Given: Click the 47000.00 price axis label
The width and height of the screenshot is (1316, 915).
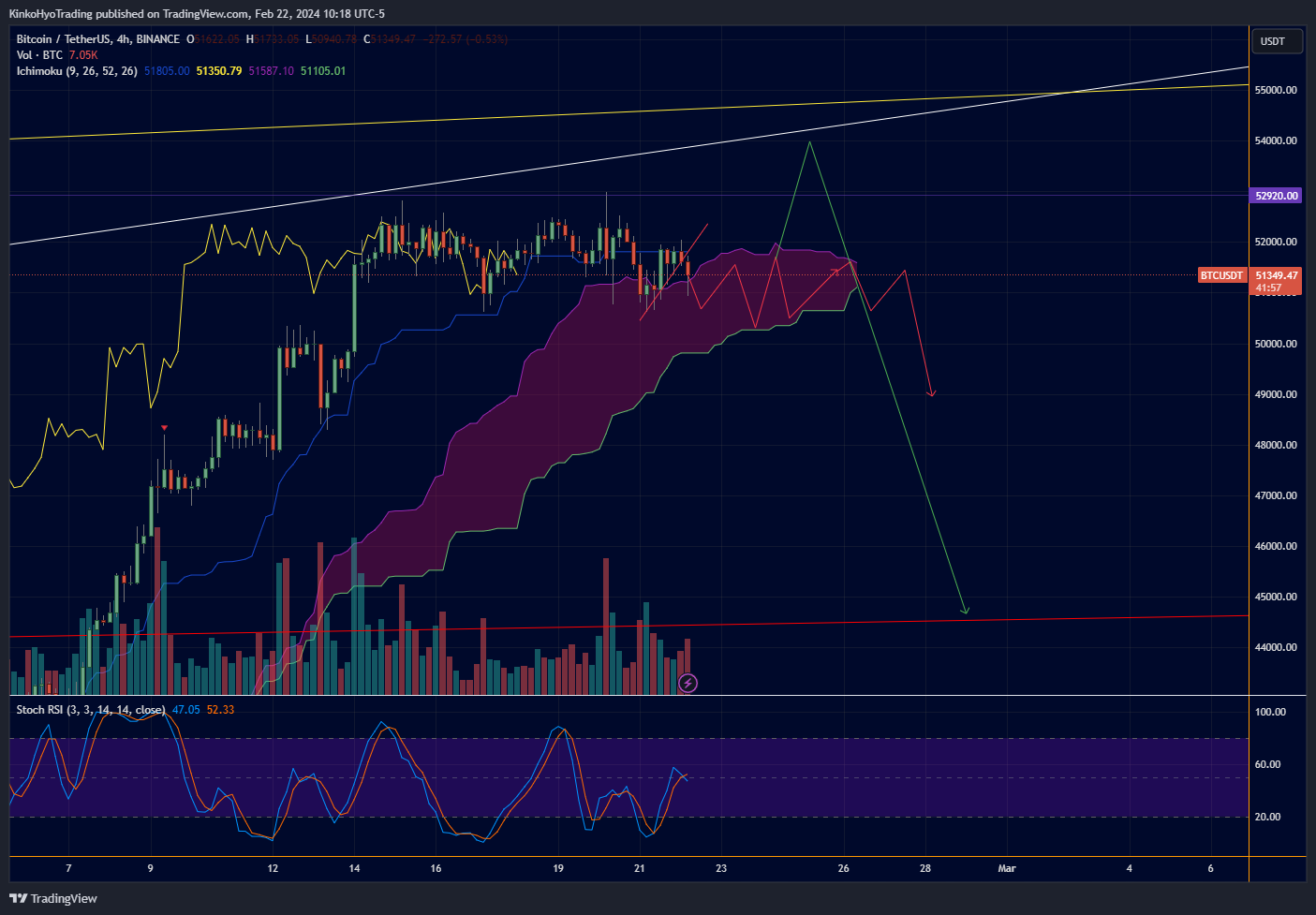Looking at the screenshot, I should pyautogui.click(x=1276, y=495).
